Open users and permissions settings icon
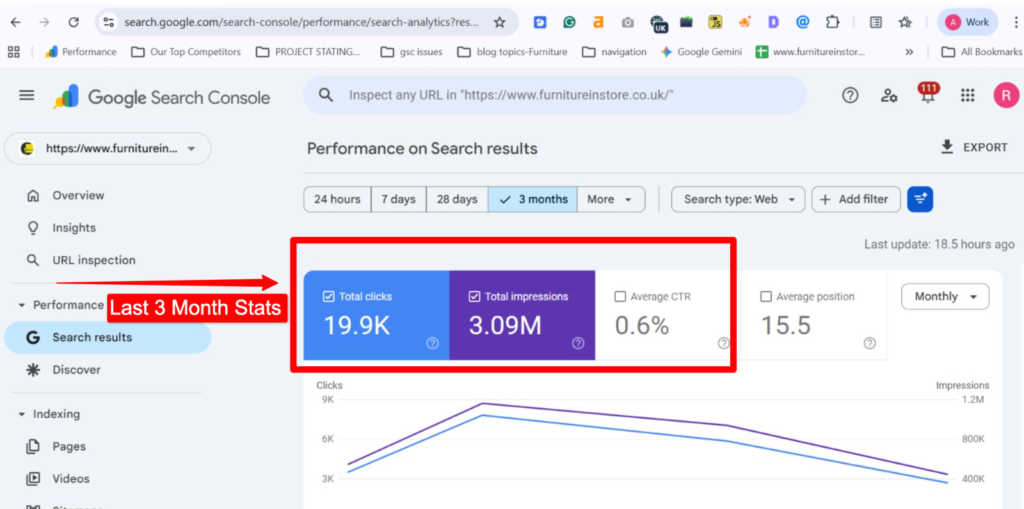 [889, 95]
